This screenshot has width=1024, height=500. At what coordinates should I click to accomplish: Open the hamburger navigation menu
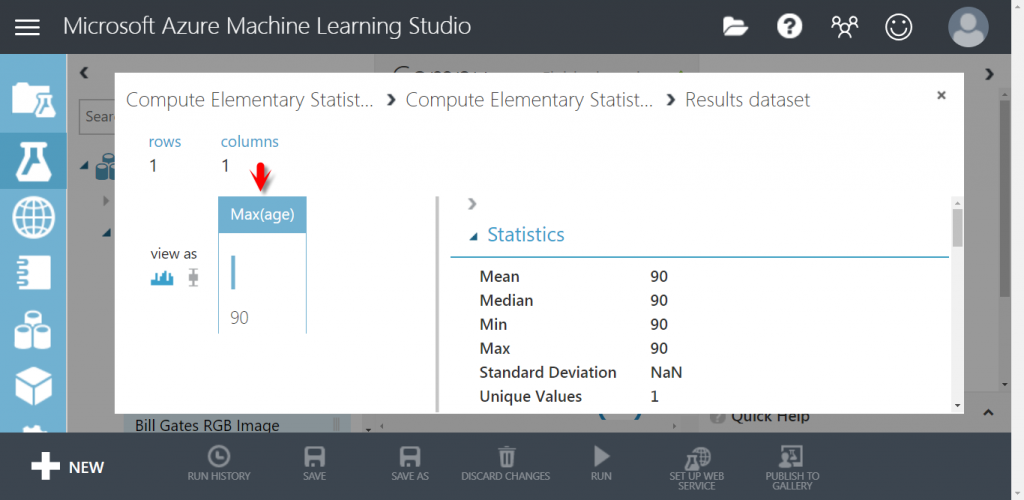tap(27, 27)
